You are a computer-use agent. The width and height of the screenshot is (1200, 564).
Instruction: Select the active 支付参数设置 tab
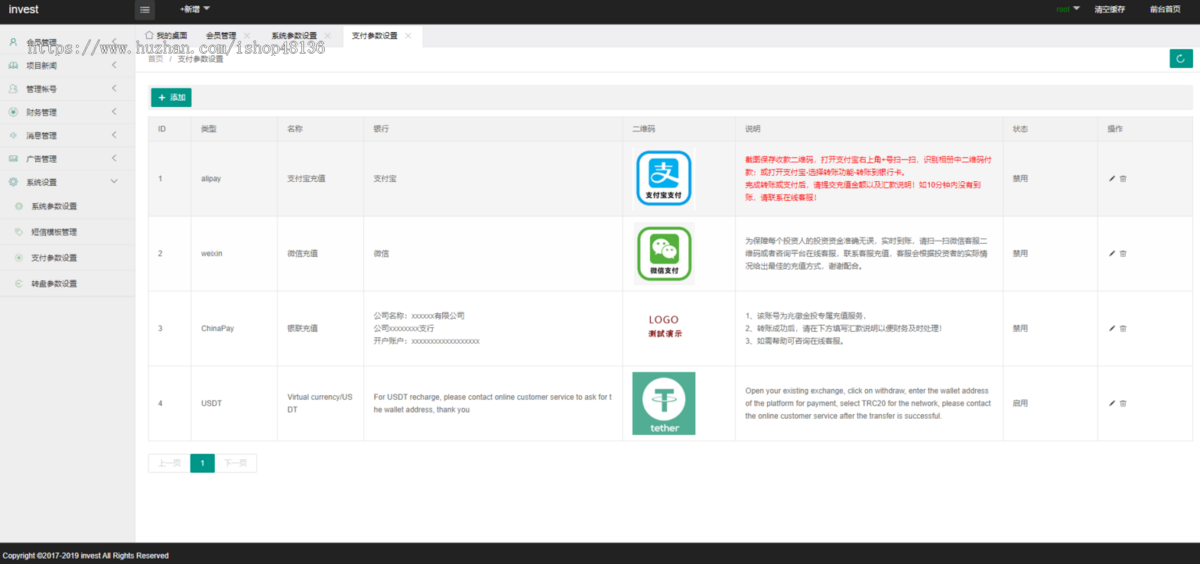pos(382,35)
